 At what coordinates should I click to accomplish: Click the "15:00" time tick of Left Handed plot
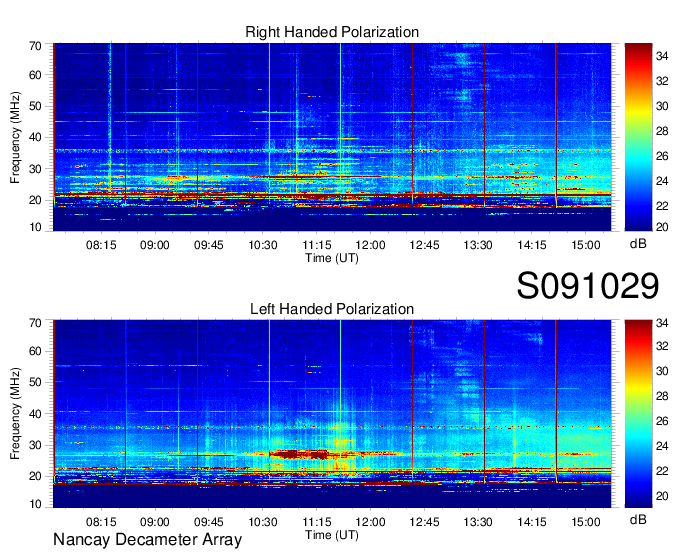point(586,522)
